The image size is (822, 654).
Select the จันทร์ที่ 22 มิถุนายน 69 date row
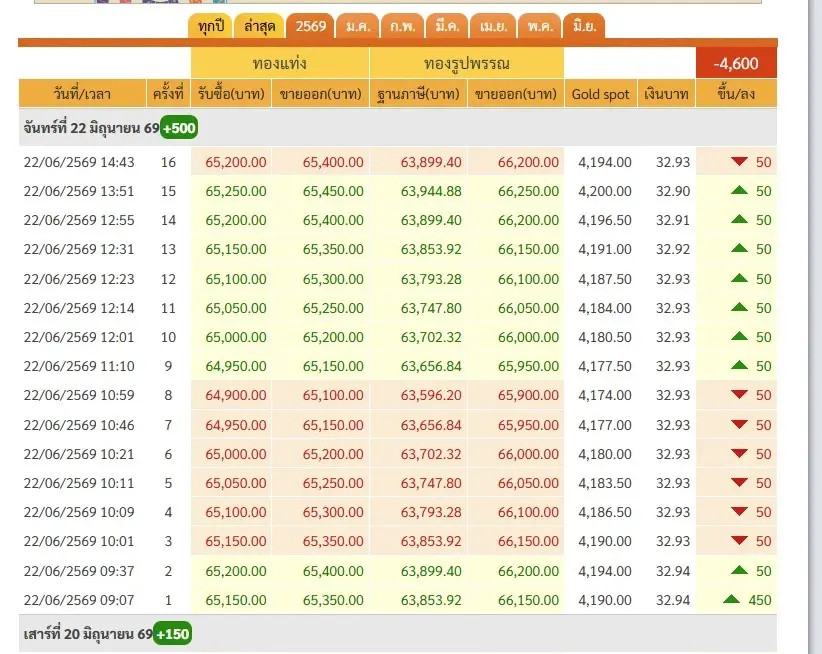click(398, 128)
